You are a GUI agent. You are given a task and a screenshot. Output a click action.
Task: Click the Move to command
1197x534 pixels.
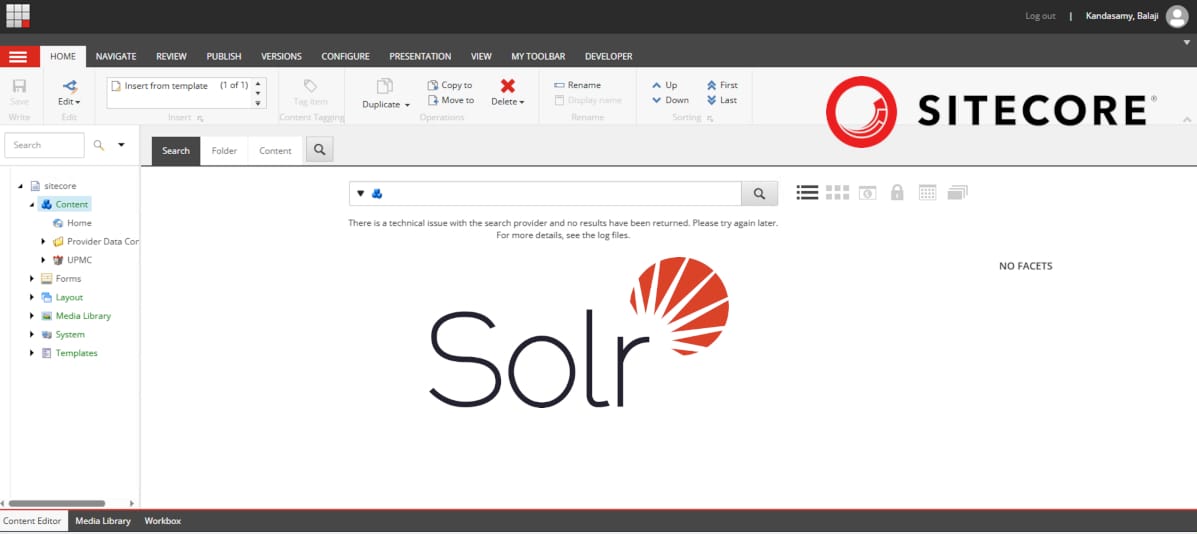click(x=450, y=100)
